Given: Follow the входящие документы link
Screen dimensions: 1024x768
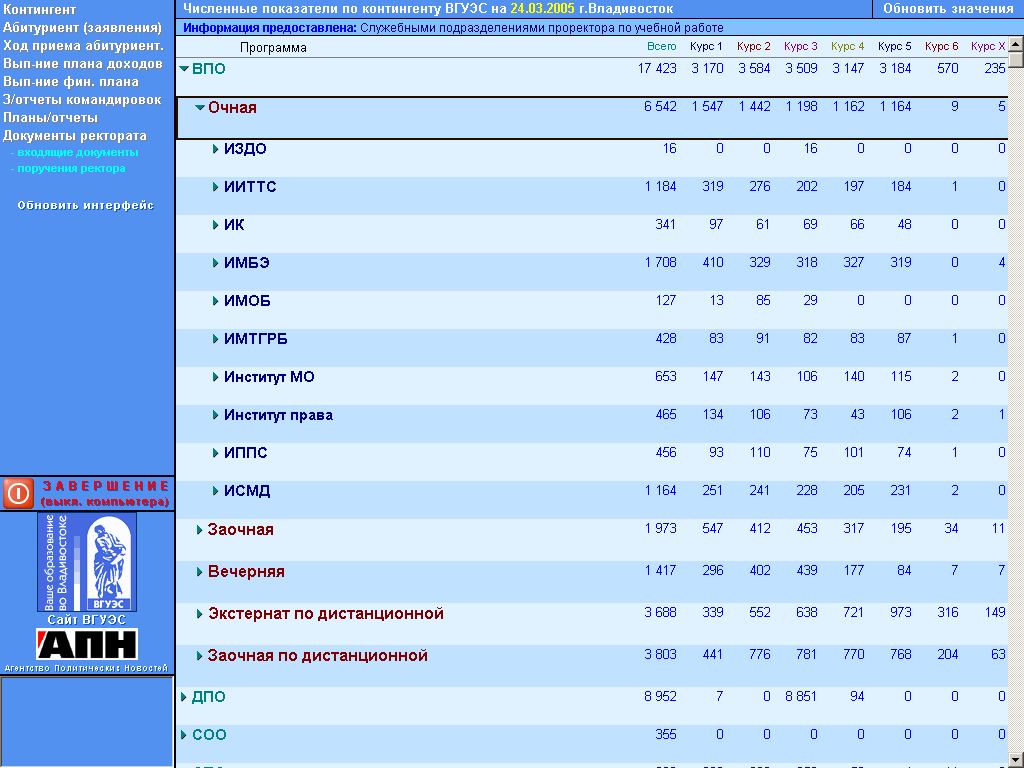Looking at the screenshot, I should click(x=74, y=152).
